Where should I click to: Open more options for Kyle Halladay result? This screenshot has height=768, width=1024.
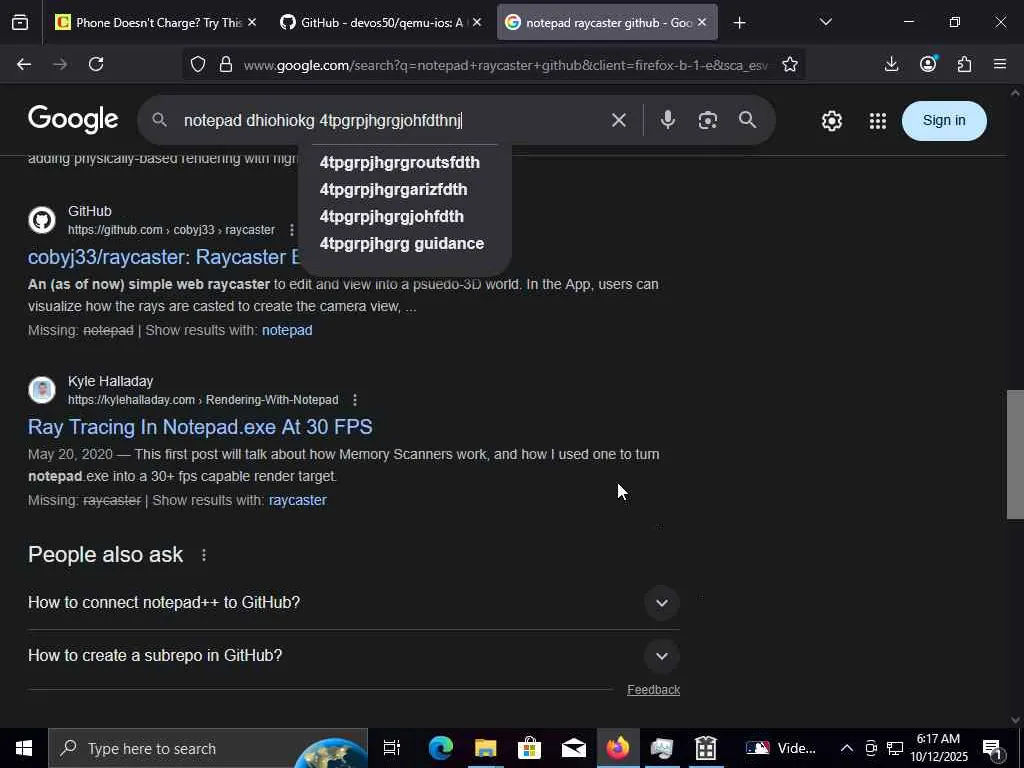(355, 400)
